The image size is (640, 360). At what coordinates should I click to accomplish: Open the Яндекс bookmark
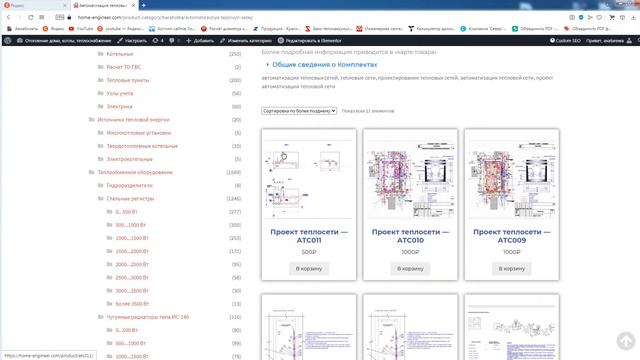(53, 29)
